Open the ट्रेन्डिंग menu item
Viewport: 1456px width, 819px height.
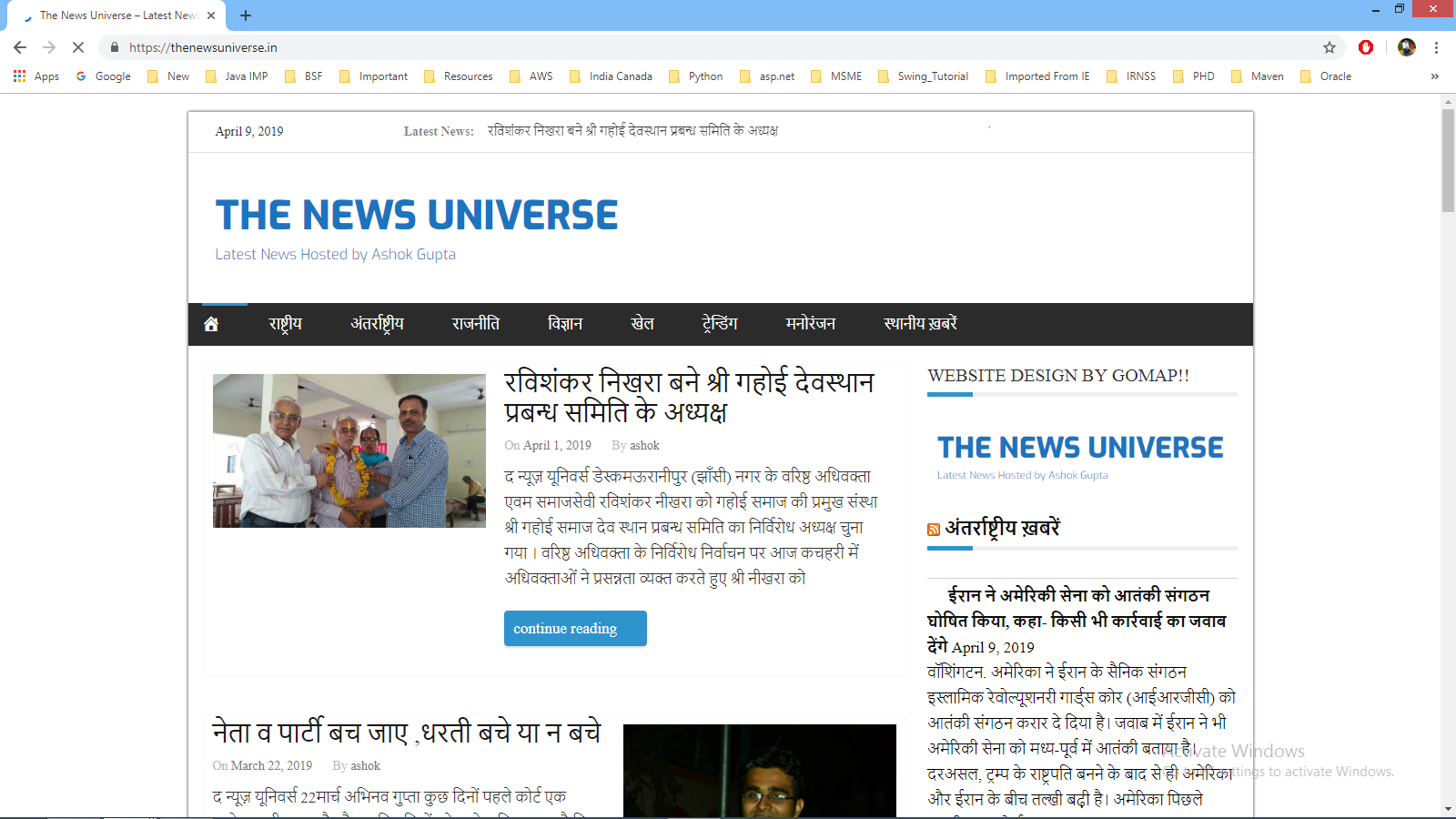click(x=720, y=324)
